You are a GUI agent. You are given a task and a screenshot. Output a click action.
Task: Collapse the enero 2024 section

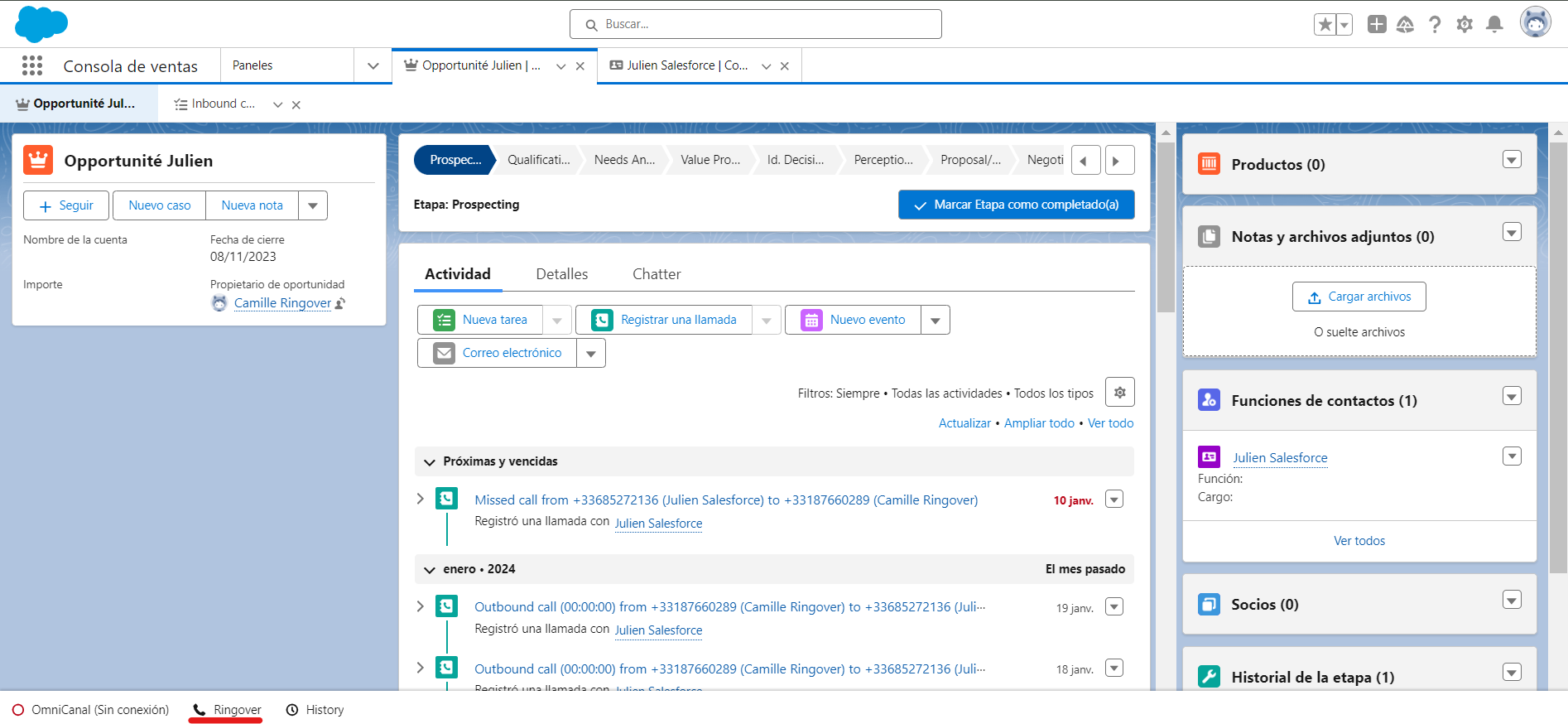click(x=429, y=570)
